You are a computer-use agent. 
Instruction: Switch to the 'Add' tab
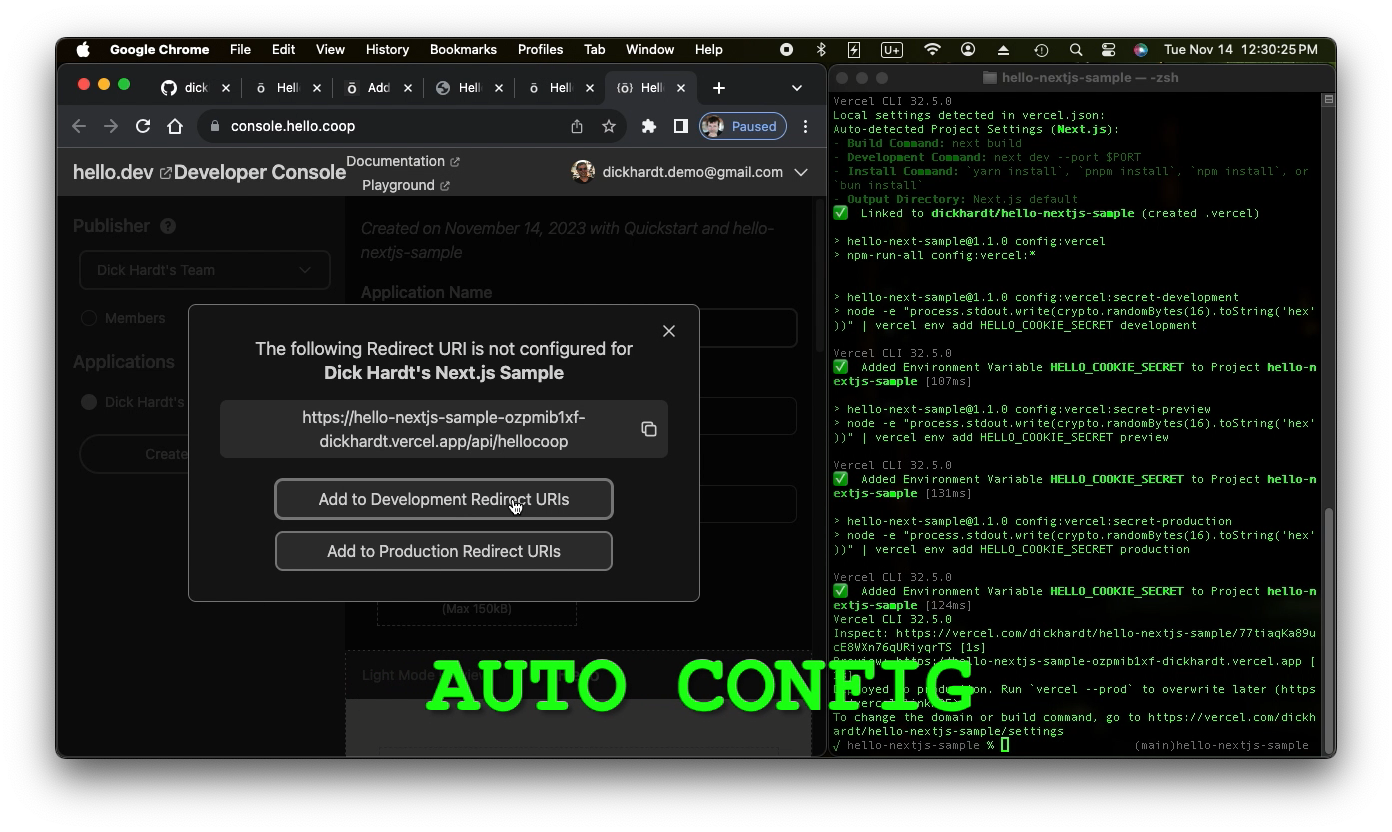pyautogui.click(x=379, y=88)
